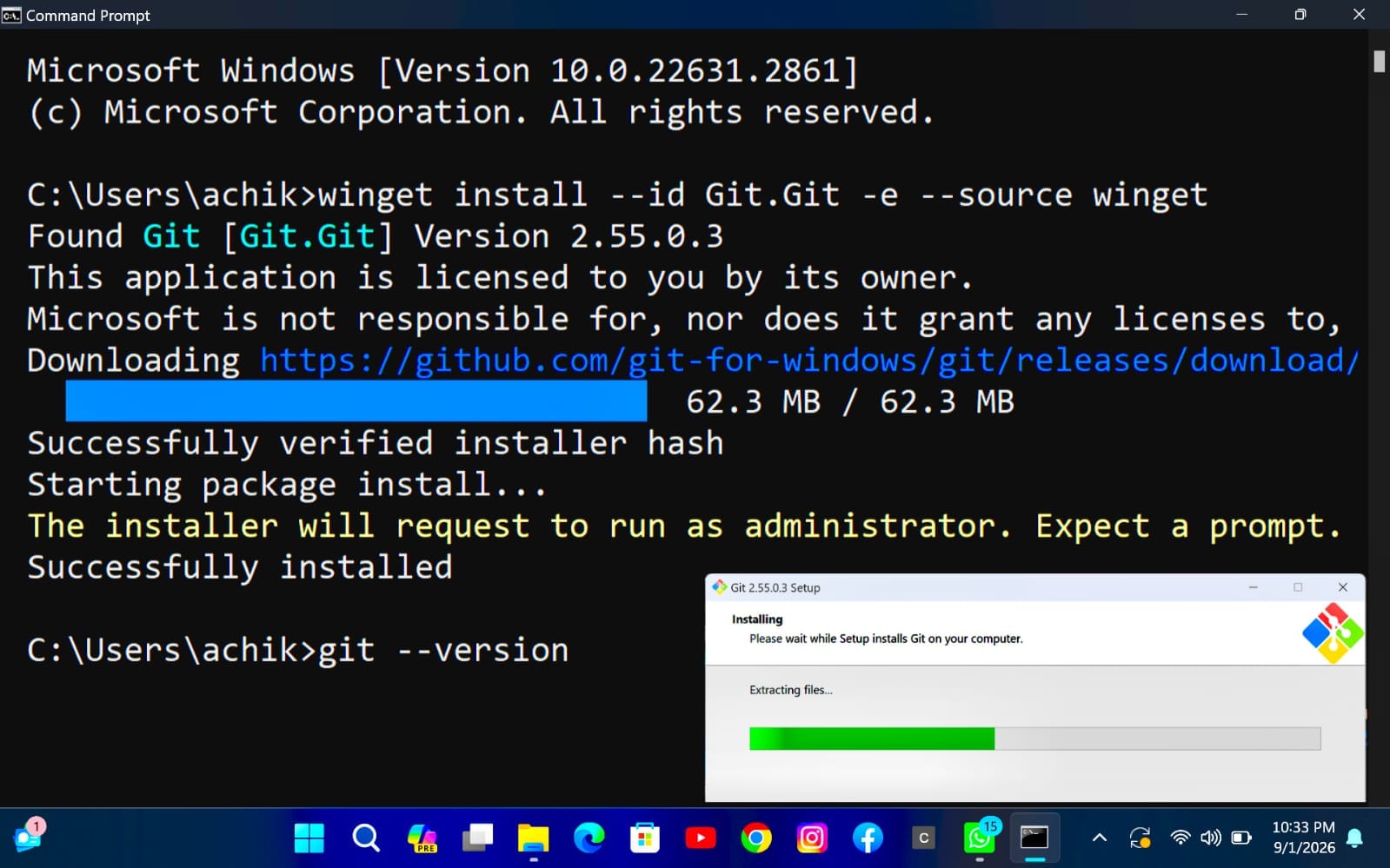The width and height of the screenshot is (1390, 868).
Task: Click the Git 2.55.0.3 Setup title text
Action: coord(775,588)
